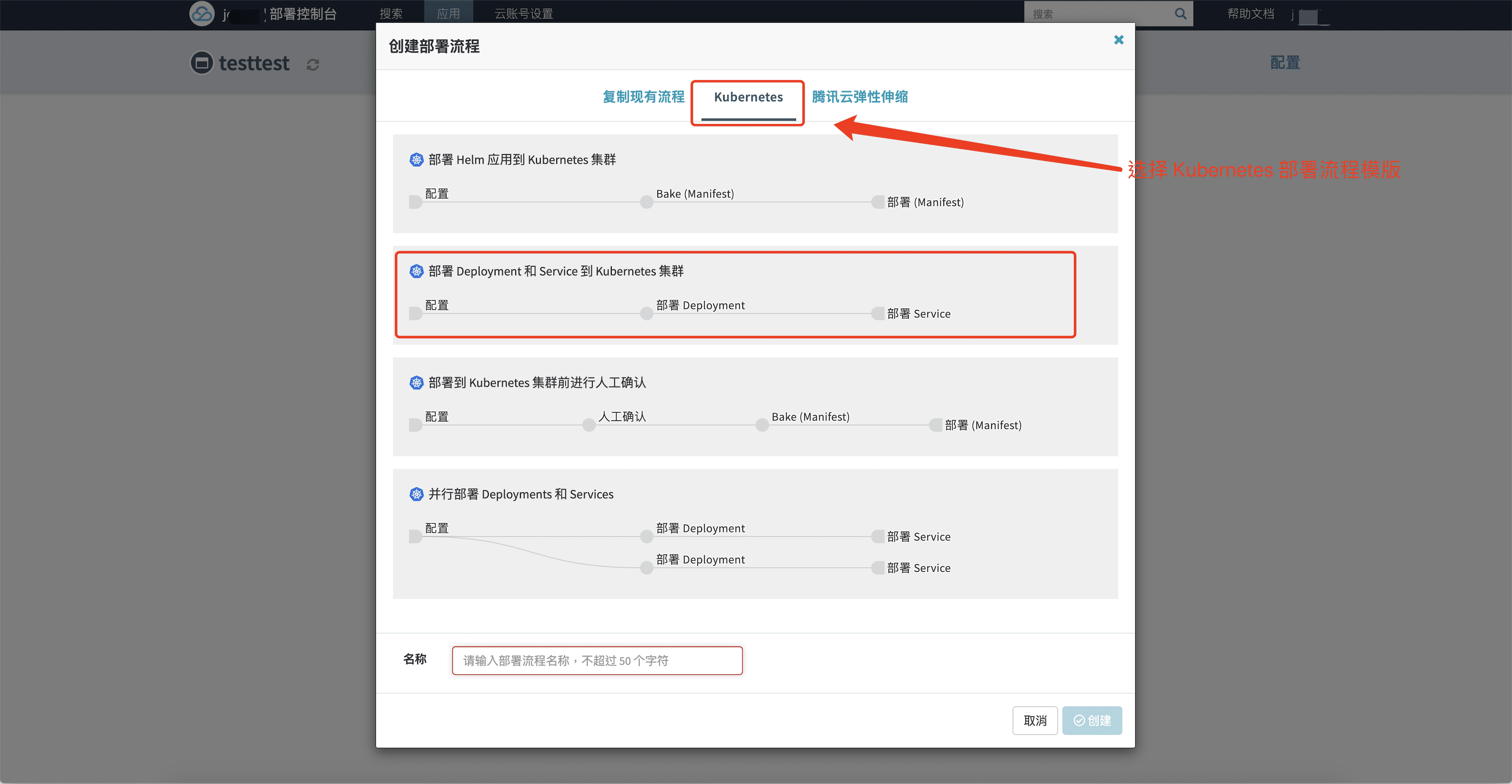Click Kubernetes icon of parallel deploy template

click(x=416, y=494)
